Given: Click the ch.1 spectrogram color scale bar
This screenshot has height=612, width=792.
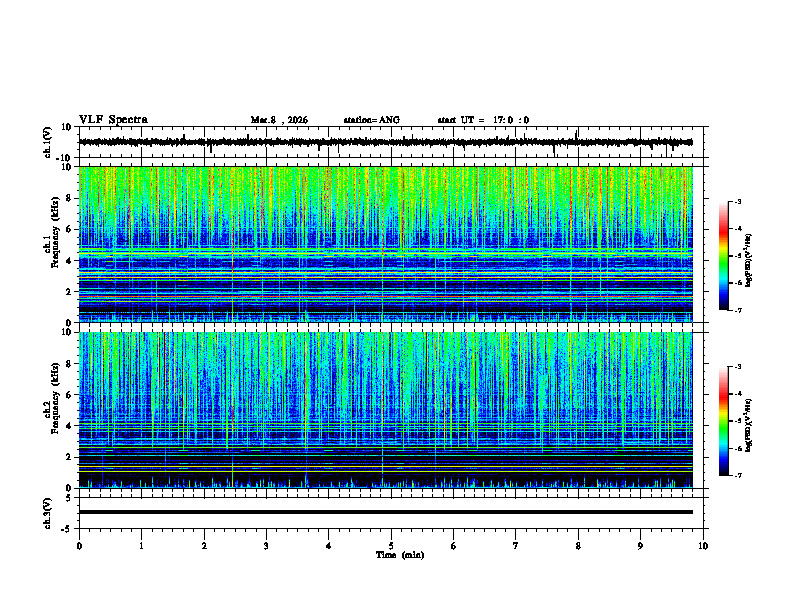Looking at the screenshot, I should (723, 256).
